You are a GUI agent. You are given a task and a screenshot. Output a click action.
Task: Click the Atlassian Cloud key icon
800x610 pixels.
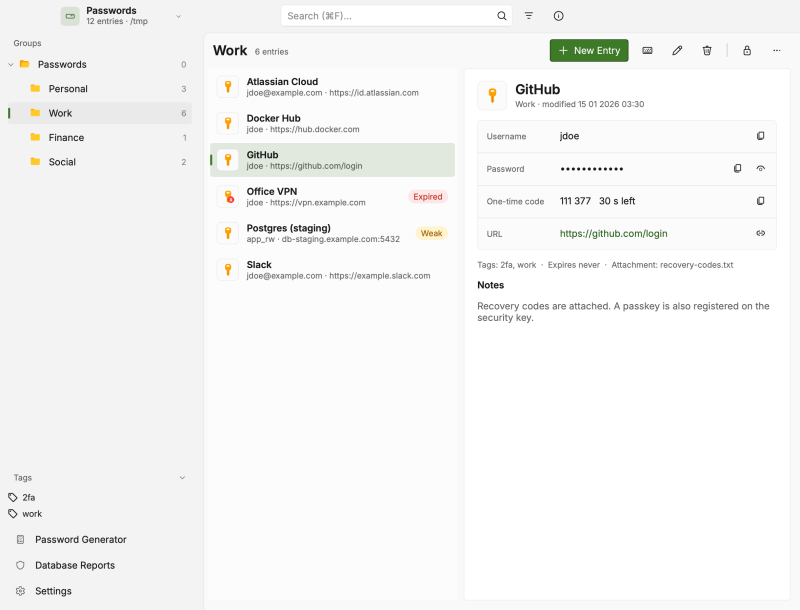point(228,87)
